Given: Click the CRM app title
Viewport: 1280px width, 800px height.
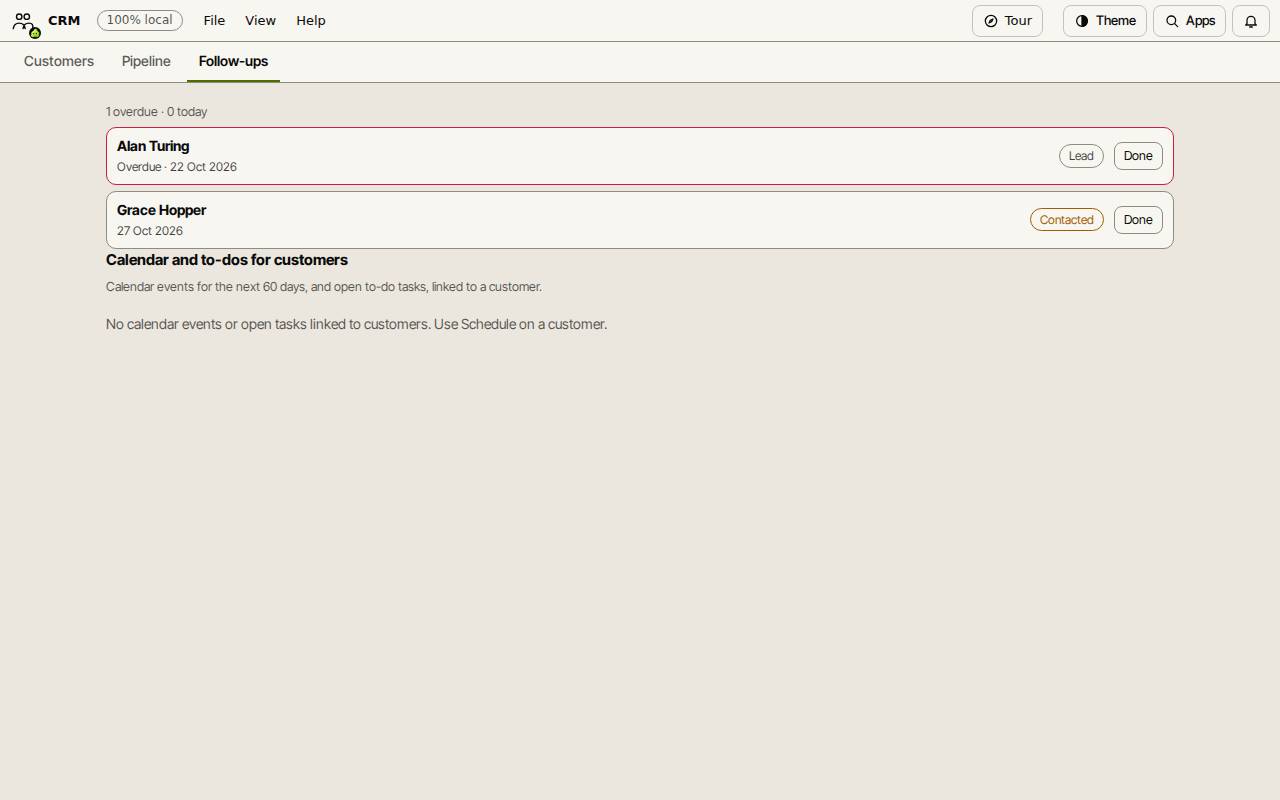Looking at the screenshot, I should click(x=64, y=20).
